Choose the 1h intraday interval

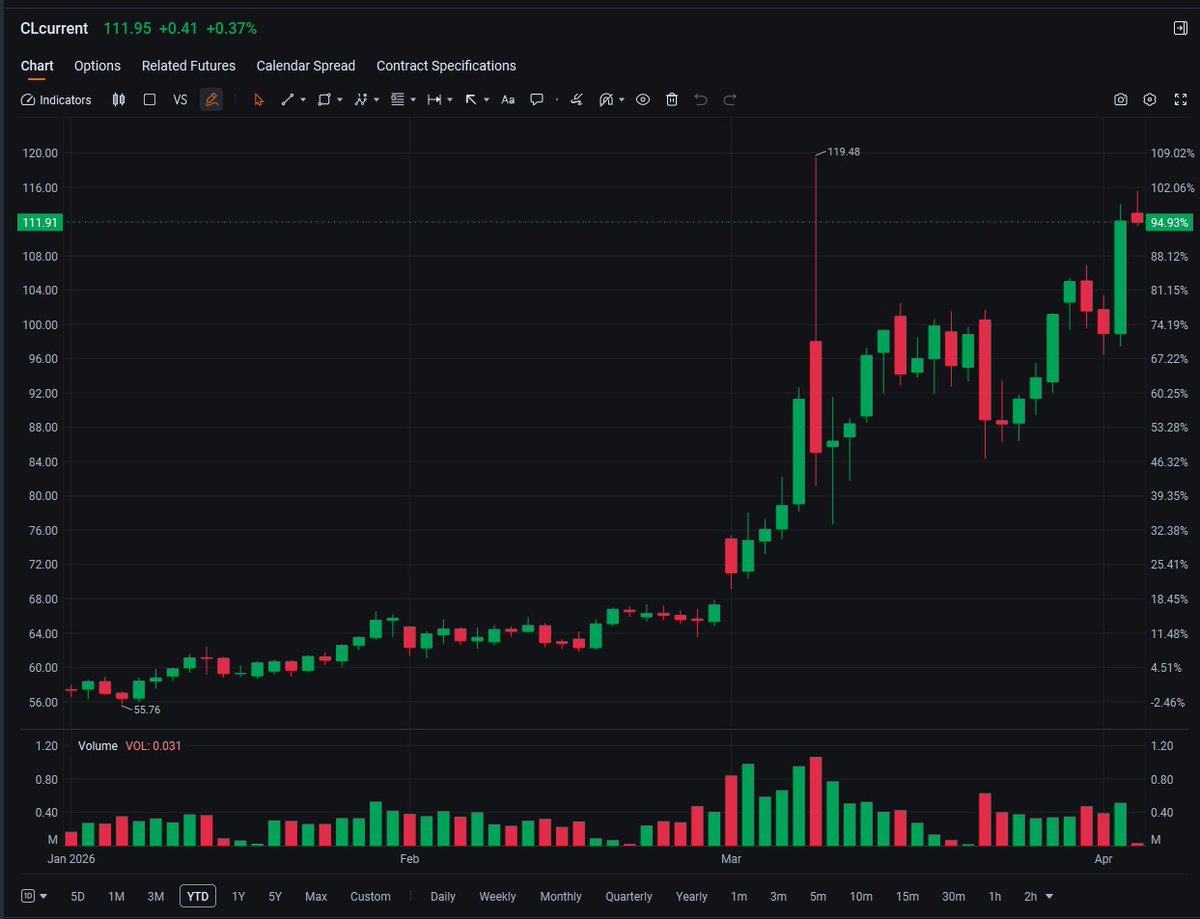coord(994,896)
